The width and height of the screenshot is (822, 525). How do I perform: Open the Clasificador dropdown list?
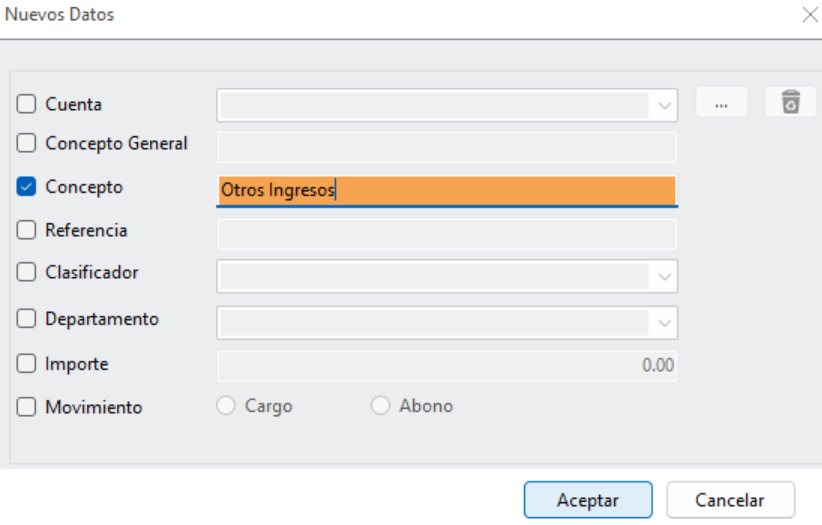pos(664,276)
